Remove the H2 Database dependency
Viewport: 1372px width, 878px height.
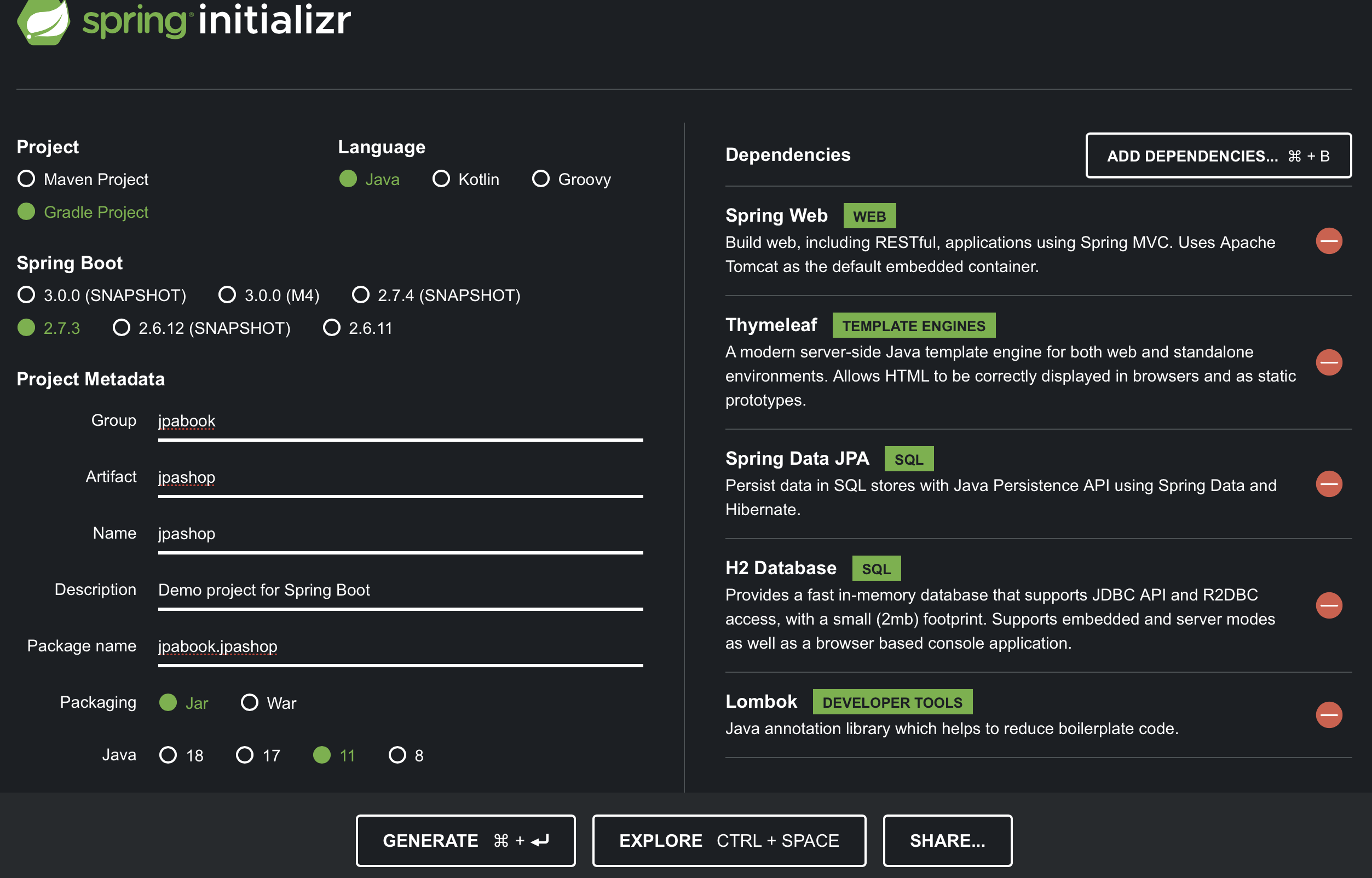1328,605
